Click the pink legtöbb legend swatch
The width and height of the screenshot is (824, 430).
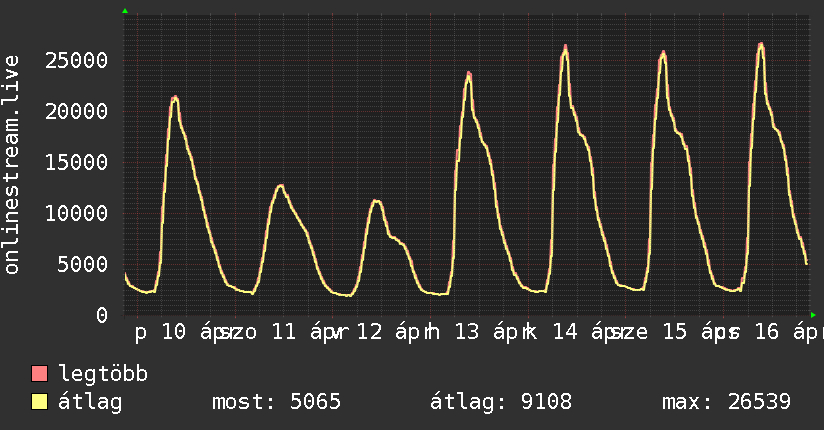pyautogui.click(x=39, y=374)
